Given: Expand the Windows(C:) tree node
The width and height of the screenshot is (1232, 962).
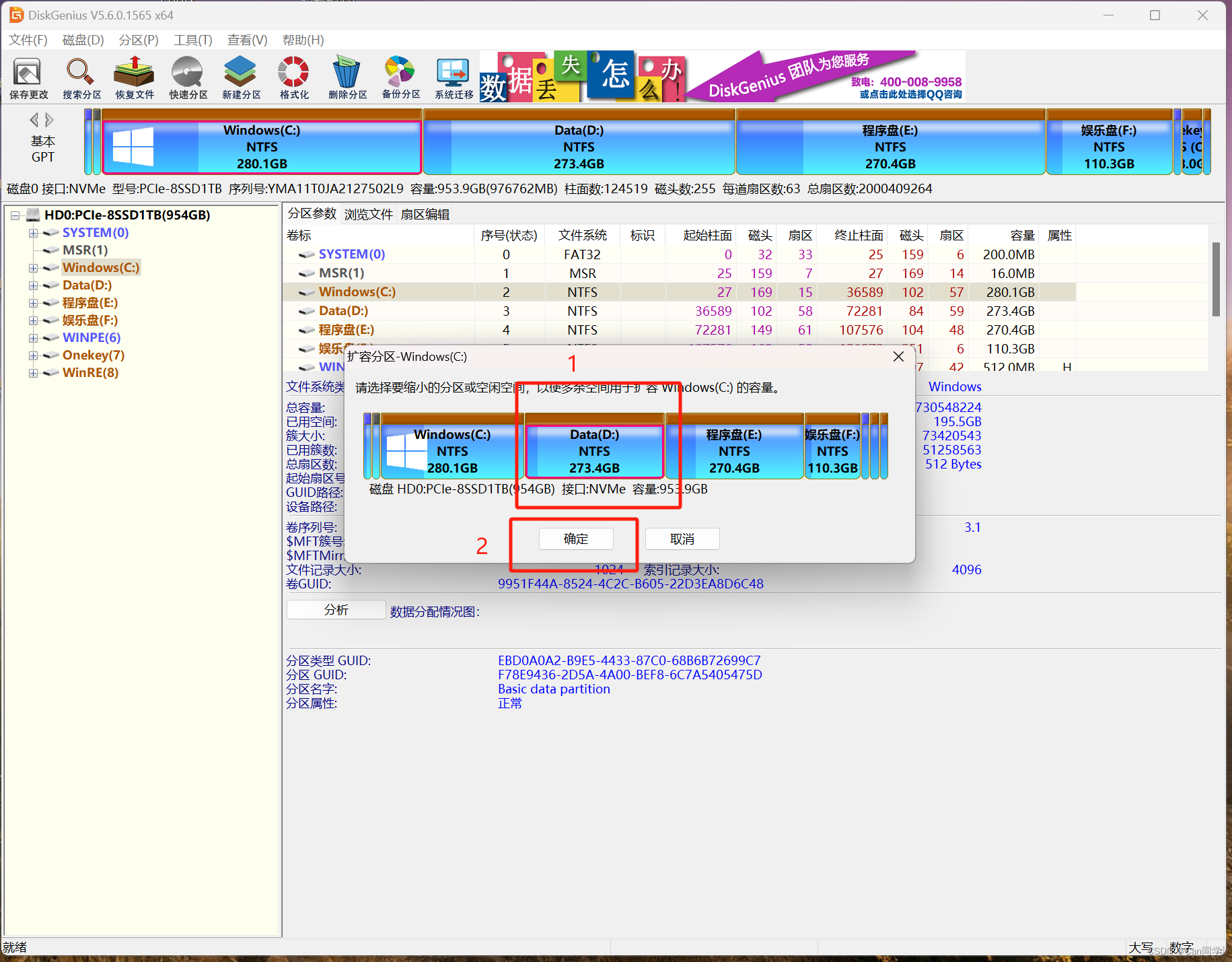Looking at the screenshot, I should coord(33,268).
